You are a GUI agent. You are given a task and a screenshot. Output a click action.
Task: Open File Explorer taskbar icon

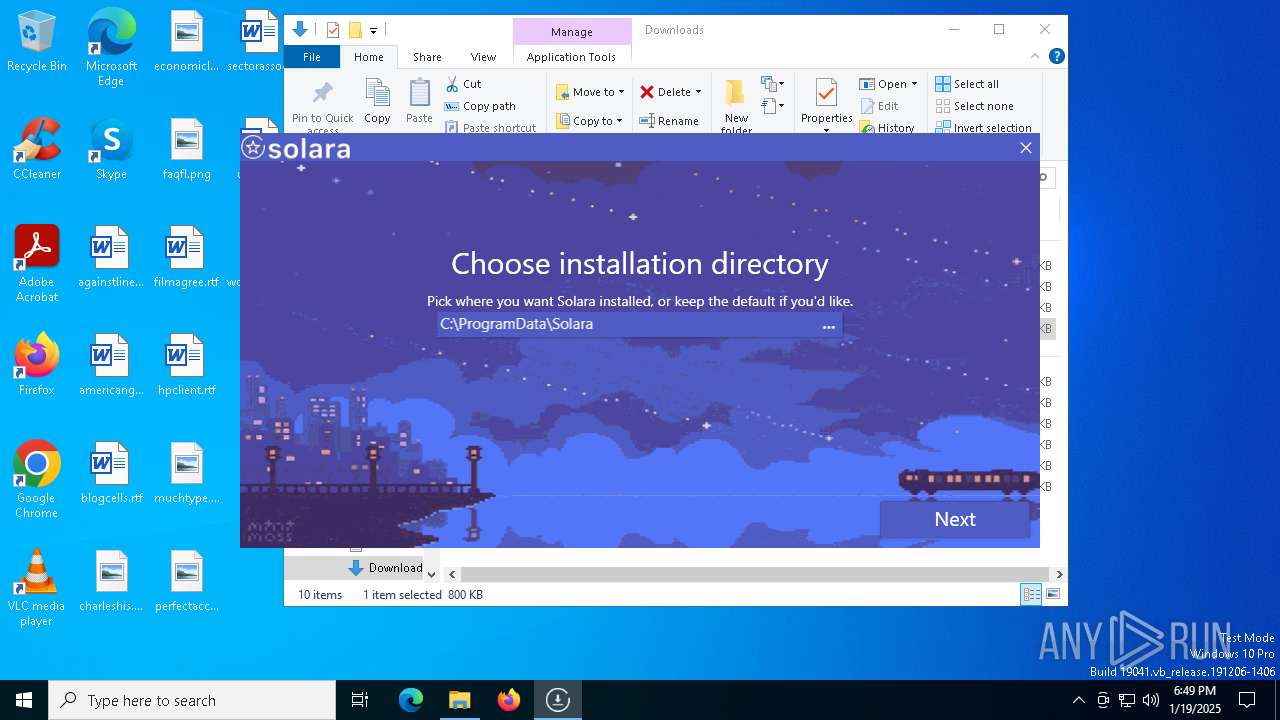coord(459,700)
